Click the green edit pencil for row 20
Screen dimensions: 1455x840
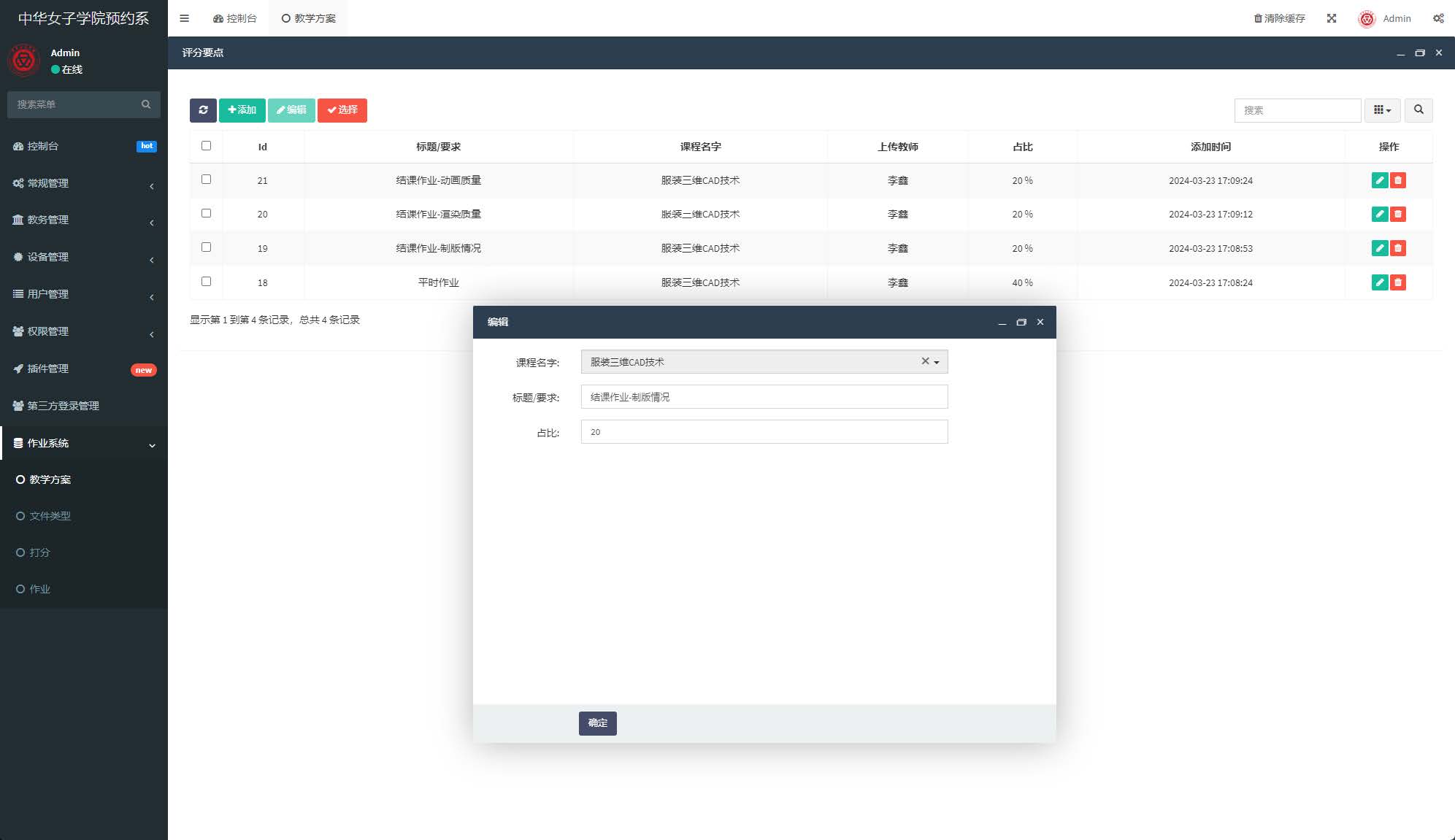coord(1379,214)
